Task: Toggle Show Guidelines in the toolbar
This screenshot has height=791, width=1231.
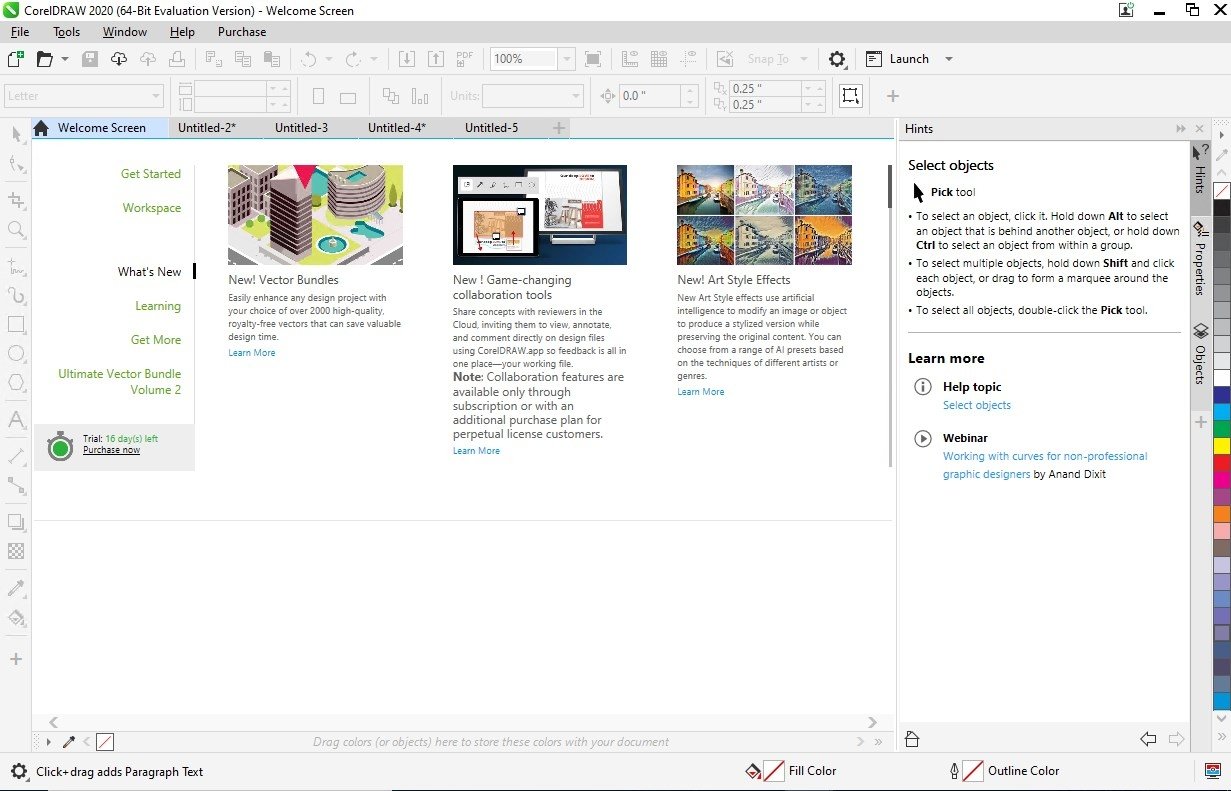Action: tap(688, 59)
